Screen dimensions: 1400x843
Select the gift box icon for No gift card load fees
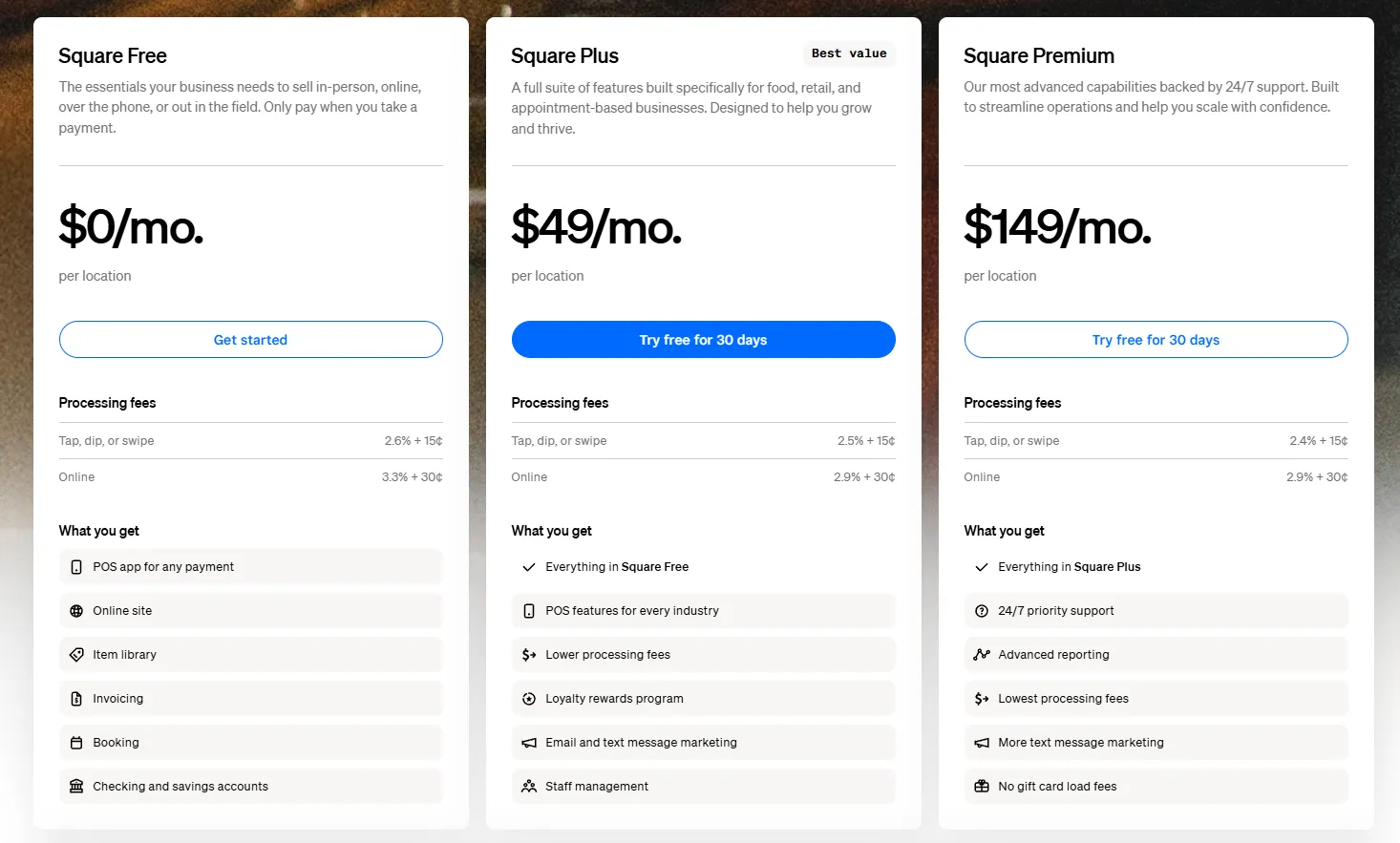pos(982,786)
